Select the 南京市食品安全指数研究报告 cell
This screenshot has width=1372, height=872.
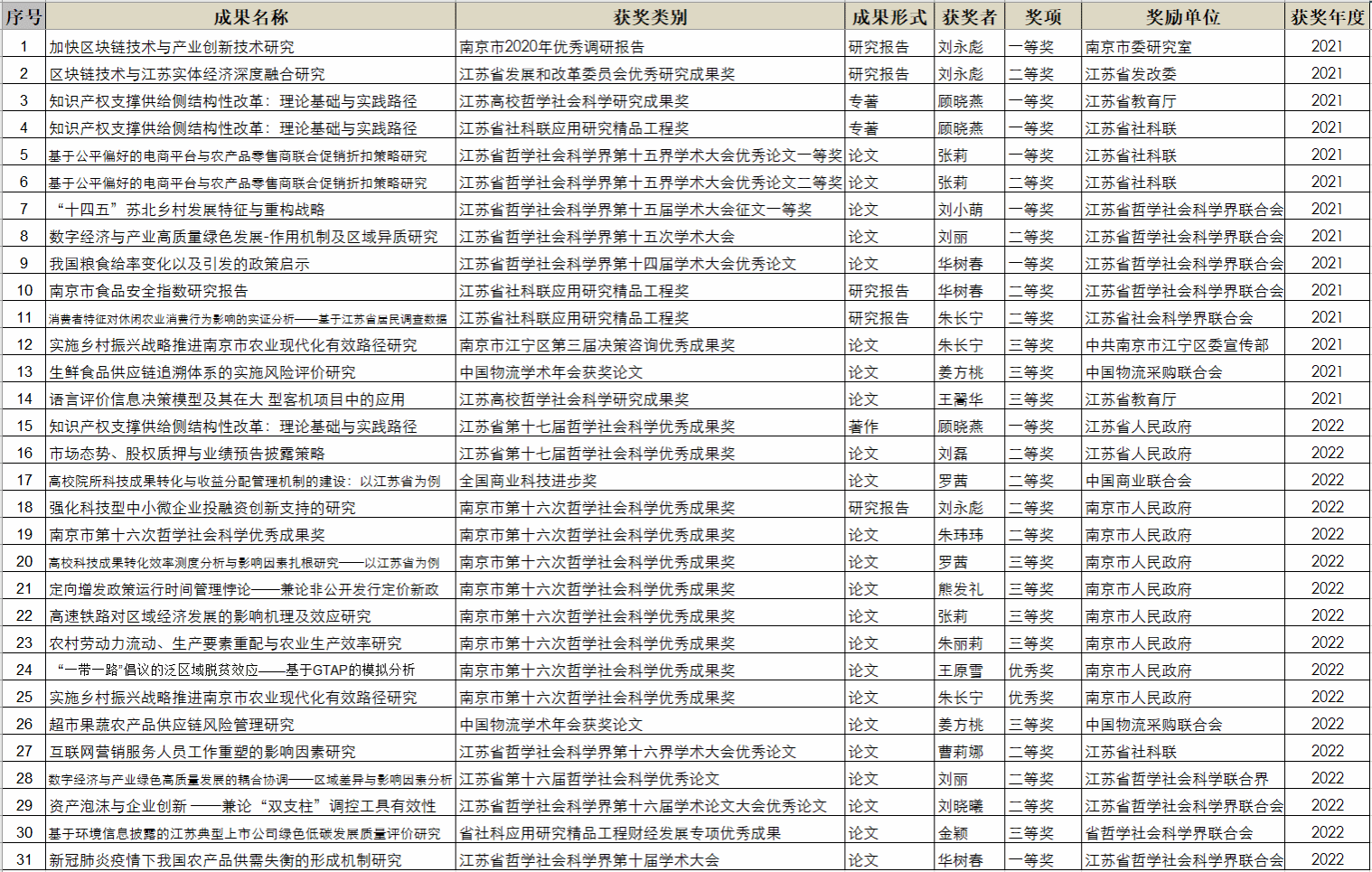(x=149, y=291)
